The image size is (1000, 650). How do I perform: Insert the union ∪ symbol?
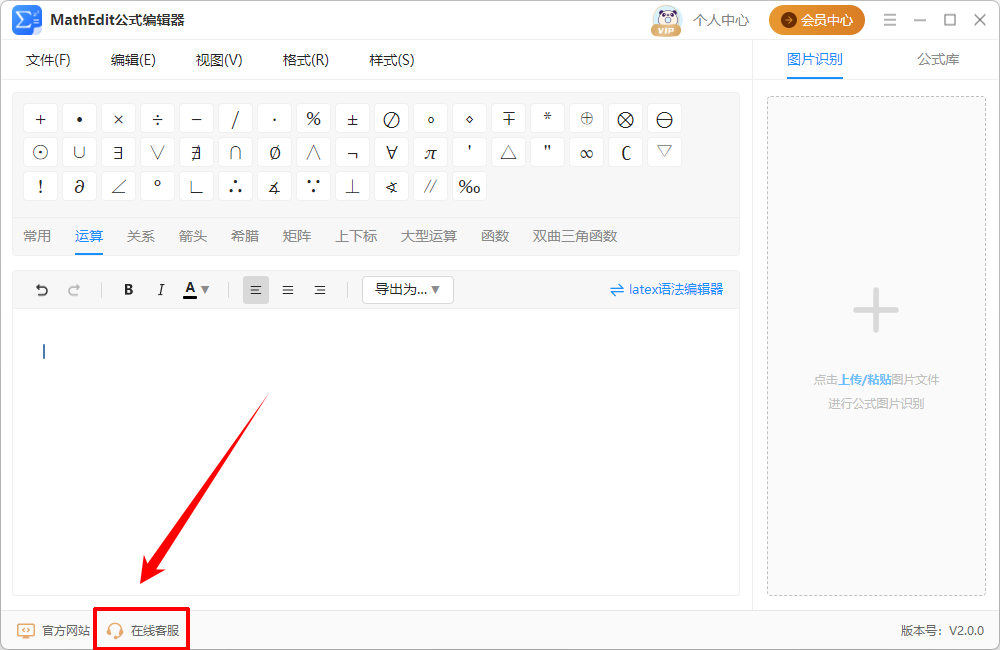tap(79, 152)
